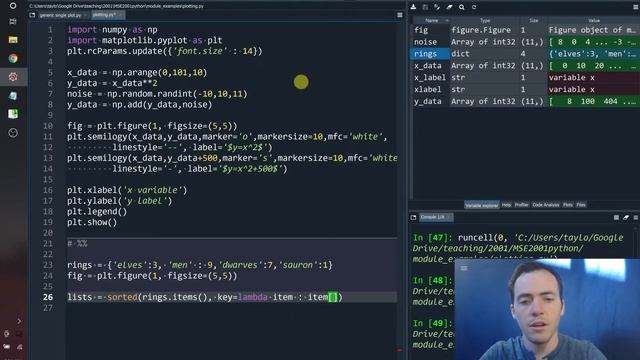
Task: Click the Task View taskbar icon
Action: [x=13, y=21]
